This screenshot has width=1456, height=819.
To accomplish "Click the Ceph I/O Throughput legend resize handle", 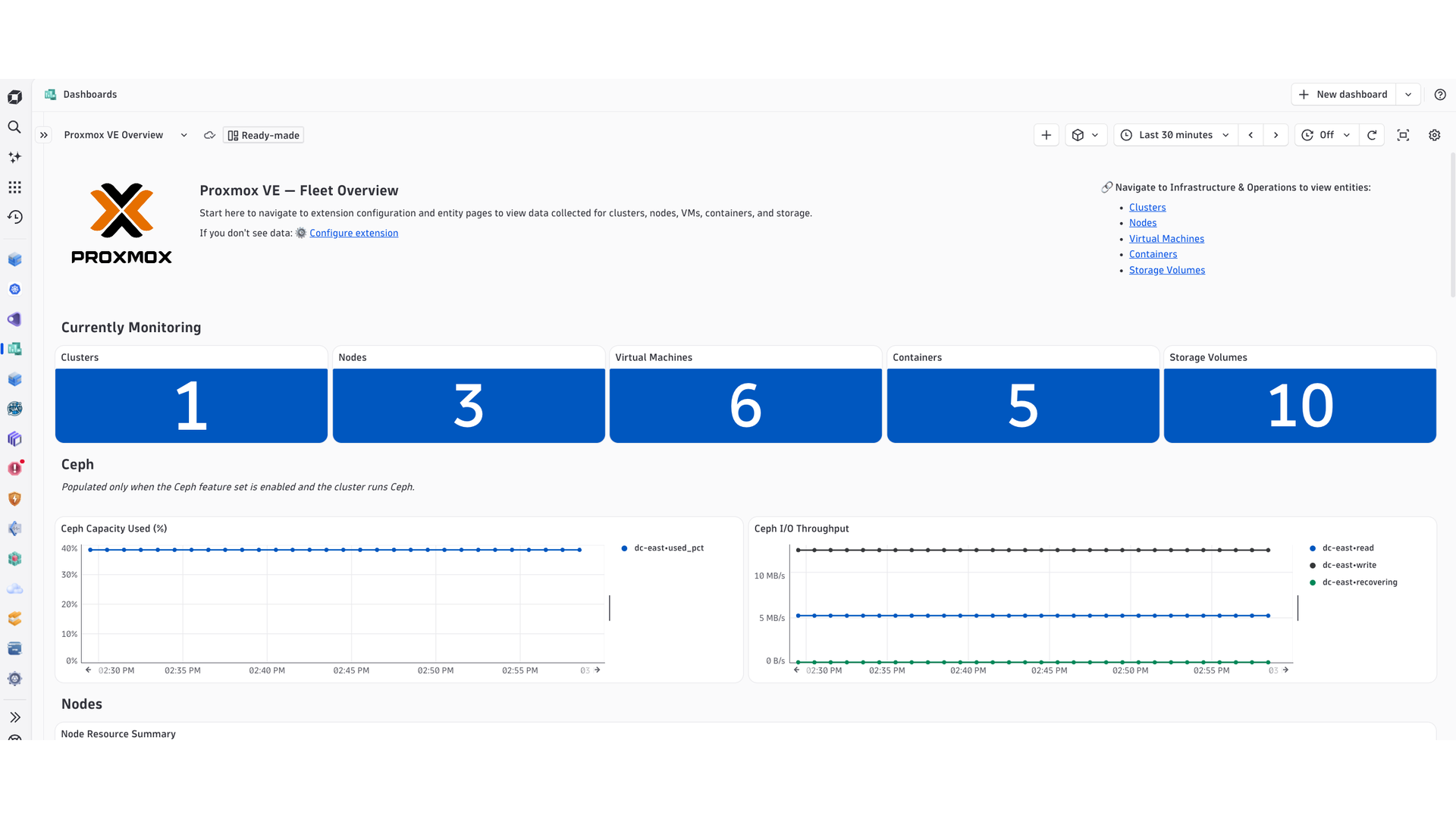I will coord(1298,607).
